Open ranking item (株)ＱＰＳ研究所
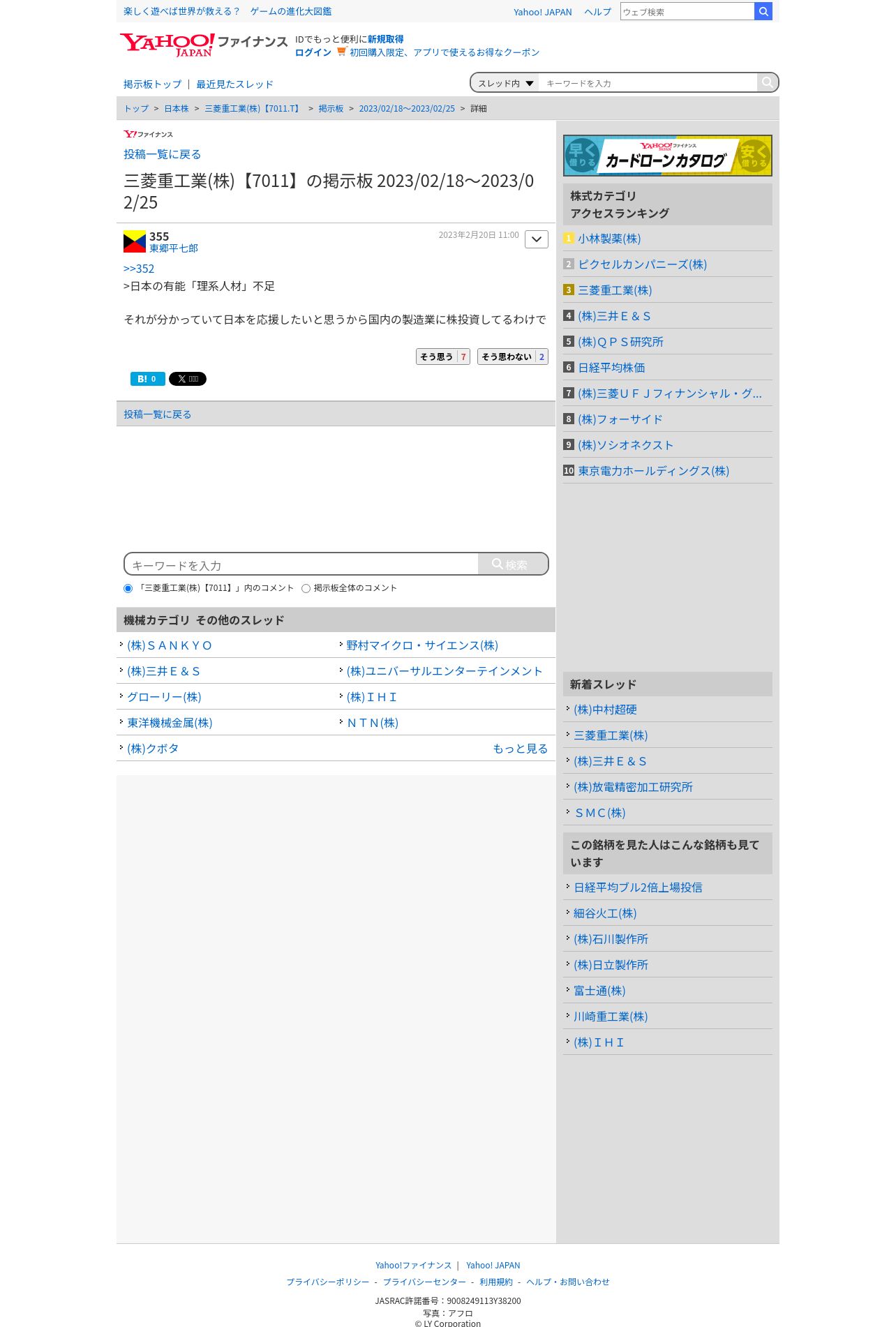Image resolution: width=896 pixels, height=1327 pixels. 620,342
